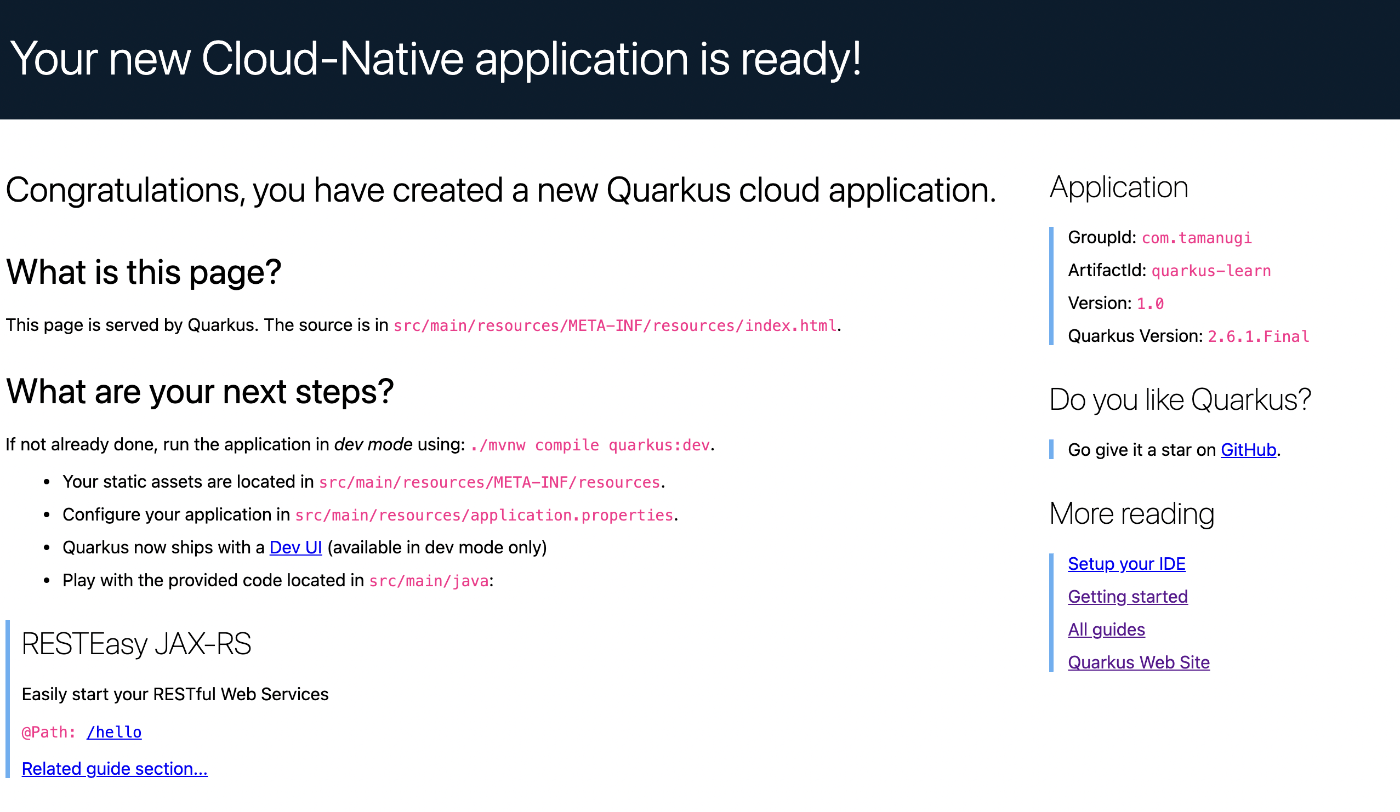Click the More reading heading

coord(1132,514)
